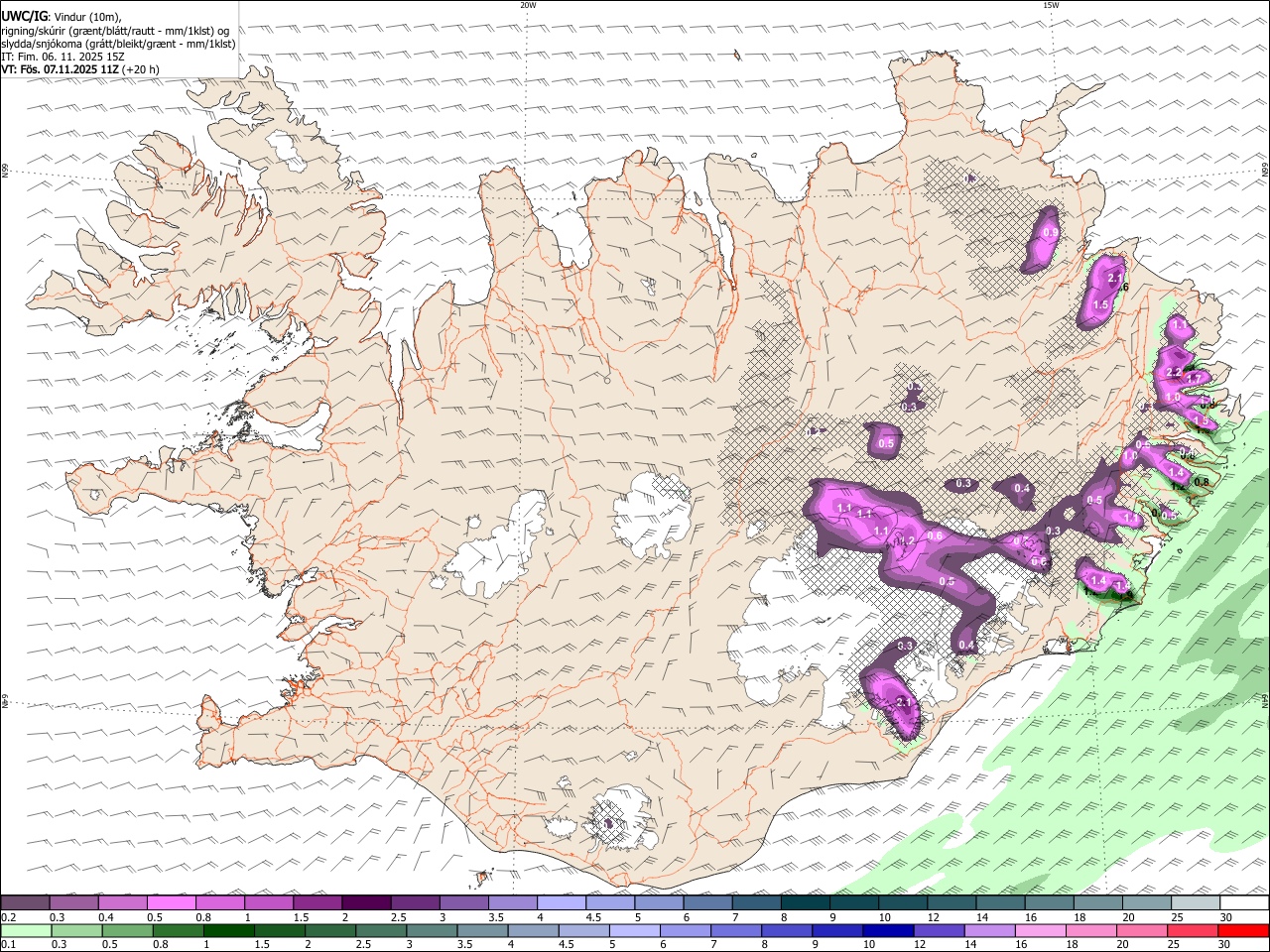Select the bottom-row pale green swatch between 0.1 and 0.3
The image size is (1270, 952).
25,931
